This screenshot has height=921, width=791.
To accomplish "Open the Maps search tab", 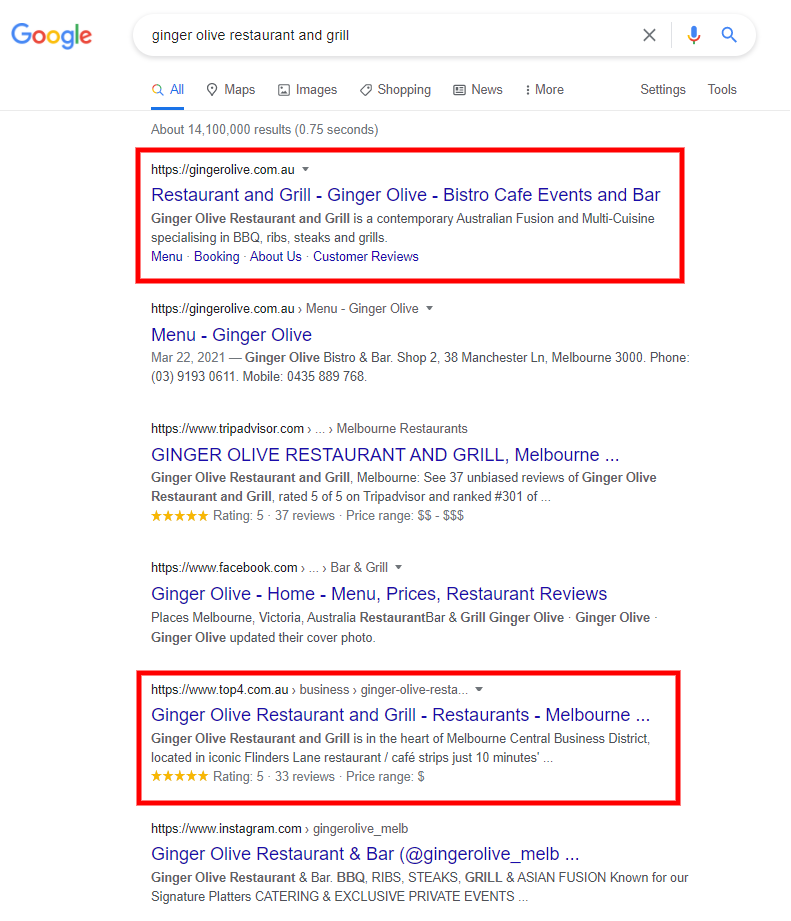I will [x=230, y=90].
